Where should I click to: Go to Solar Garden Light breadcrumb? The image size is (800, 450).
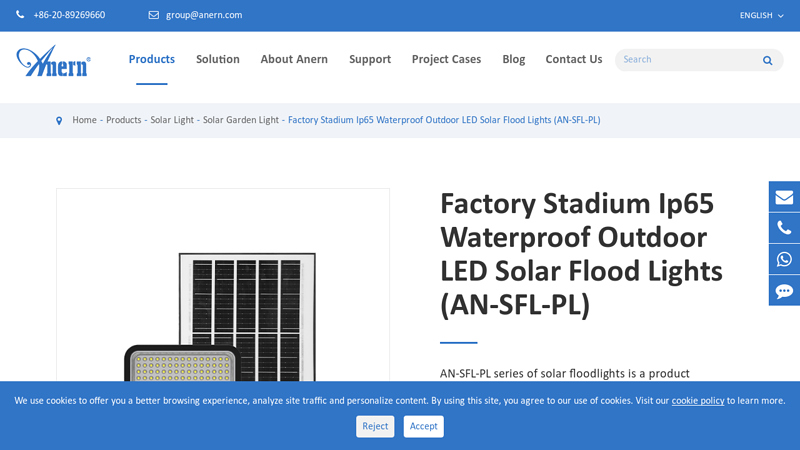[x=241, y=120]
